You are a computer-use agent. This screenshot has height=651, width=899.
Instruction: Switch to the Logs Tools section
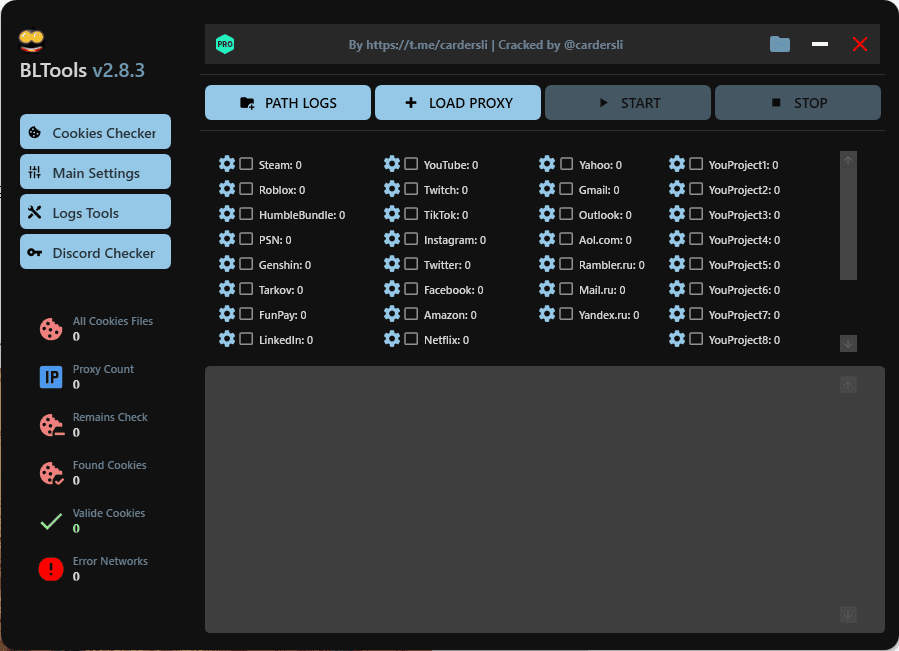coord(95,211)
